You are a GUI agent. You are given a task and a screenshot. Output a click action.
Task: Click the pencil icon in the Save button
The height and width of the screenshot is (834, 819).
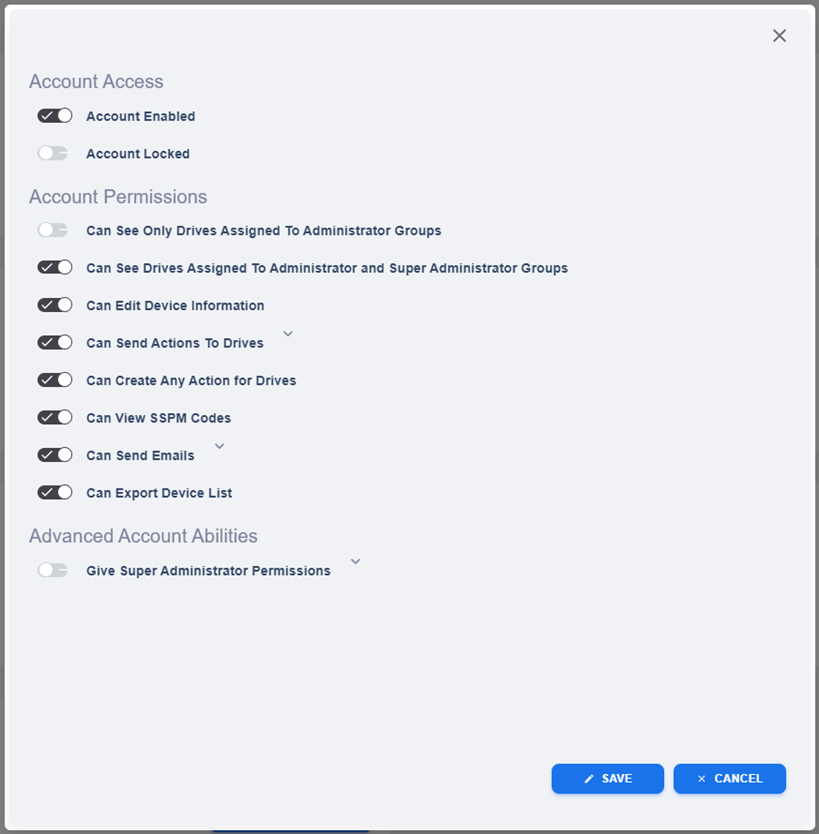point(589,779)
